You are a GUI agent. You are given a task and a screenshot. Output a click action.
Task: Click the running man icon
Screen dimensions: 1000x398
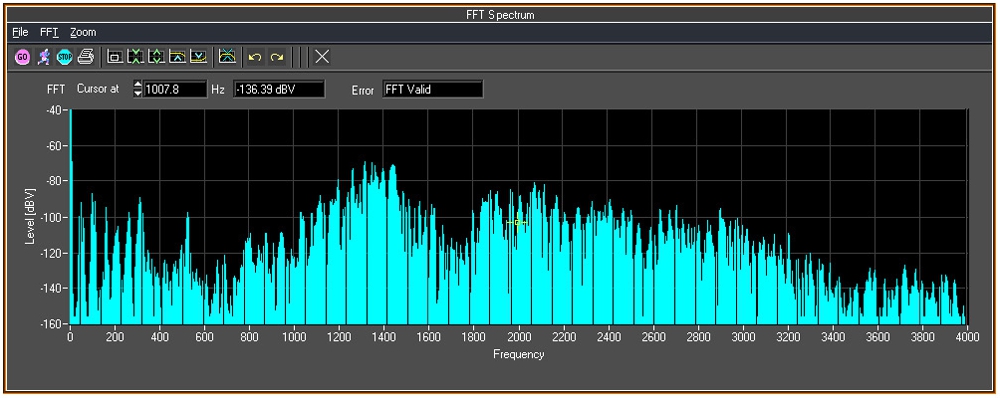pos(43,57)
